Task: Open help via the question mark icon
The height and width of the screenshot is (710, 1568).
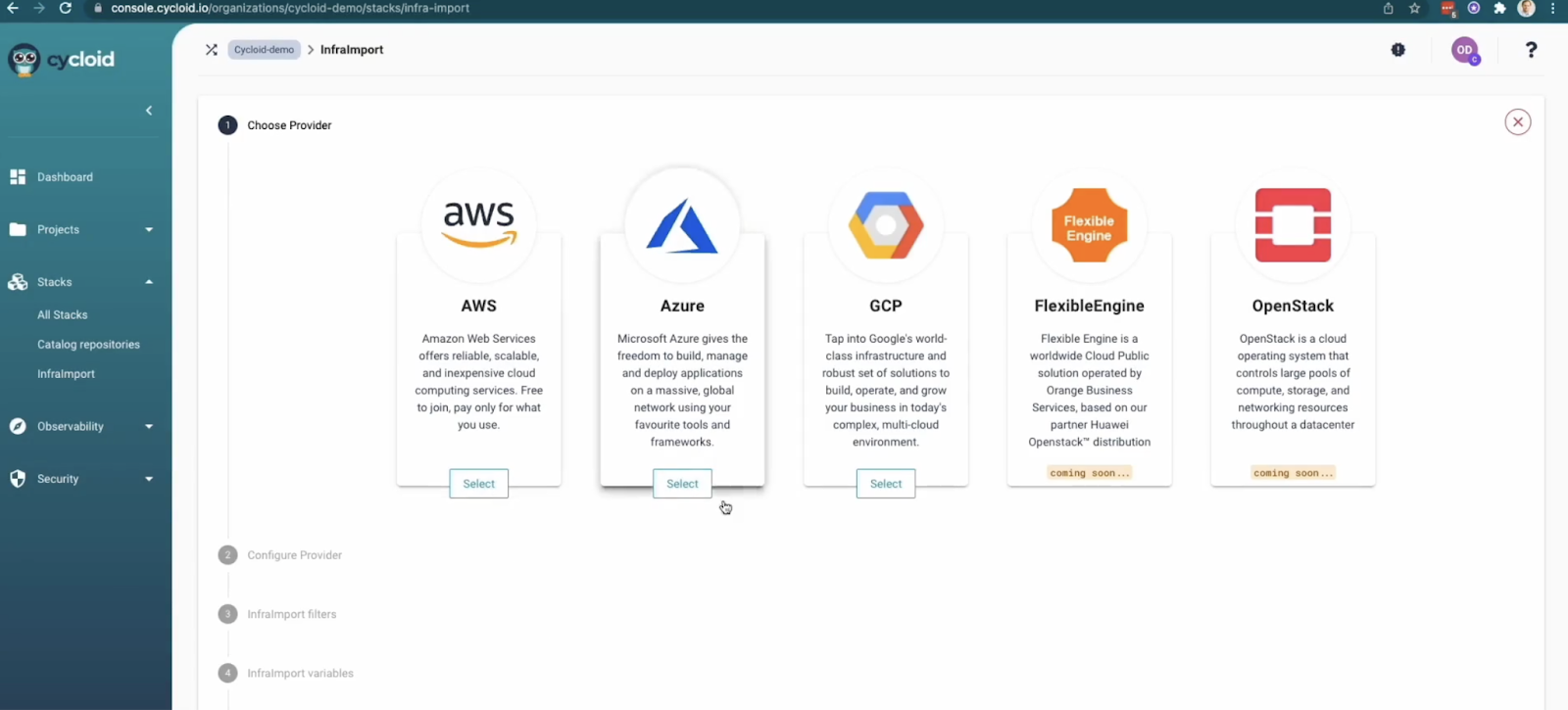Action: pos(1531,50)
